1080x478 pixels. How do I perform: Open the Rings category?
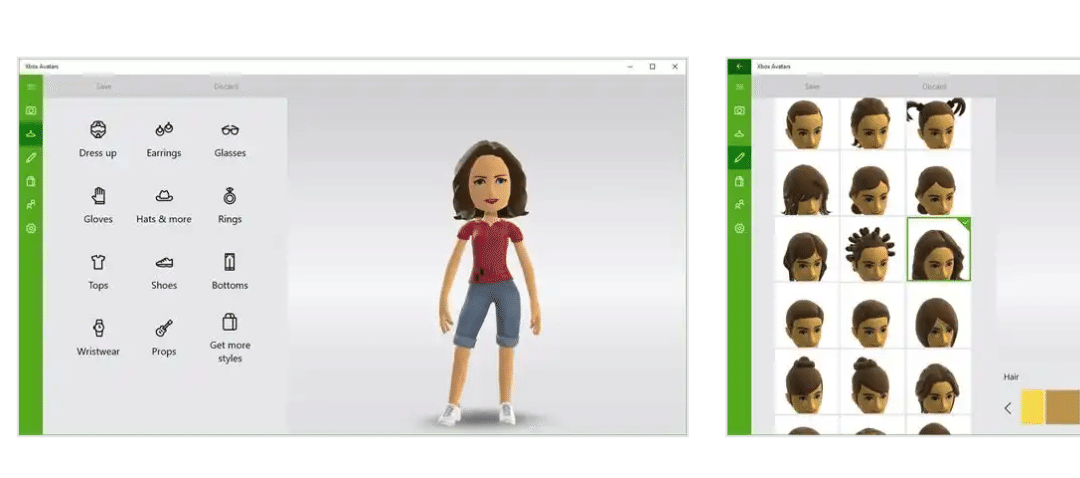(230, 205)
